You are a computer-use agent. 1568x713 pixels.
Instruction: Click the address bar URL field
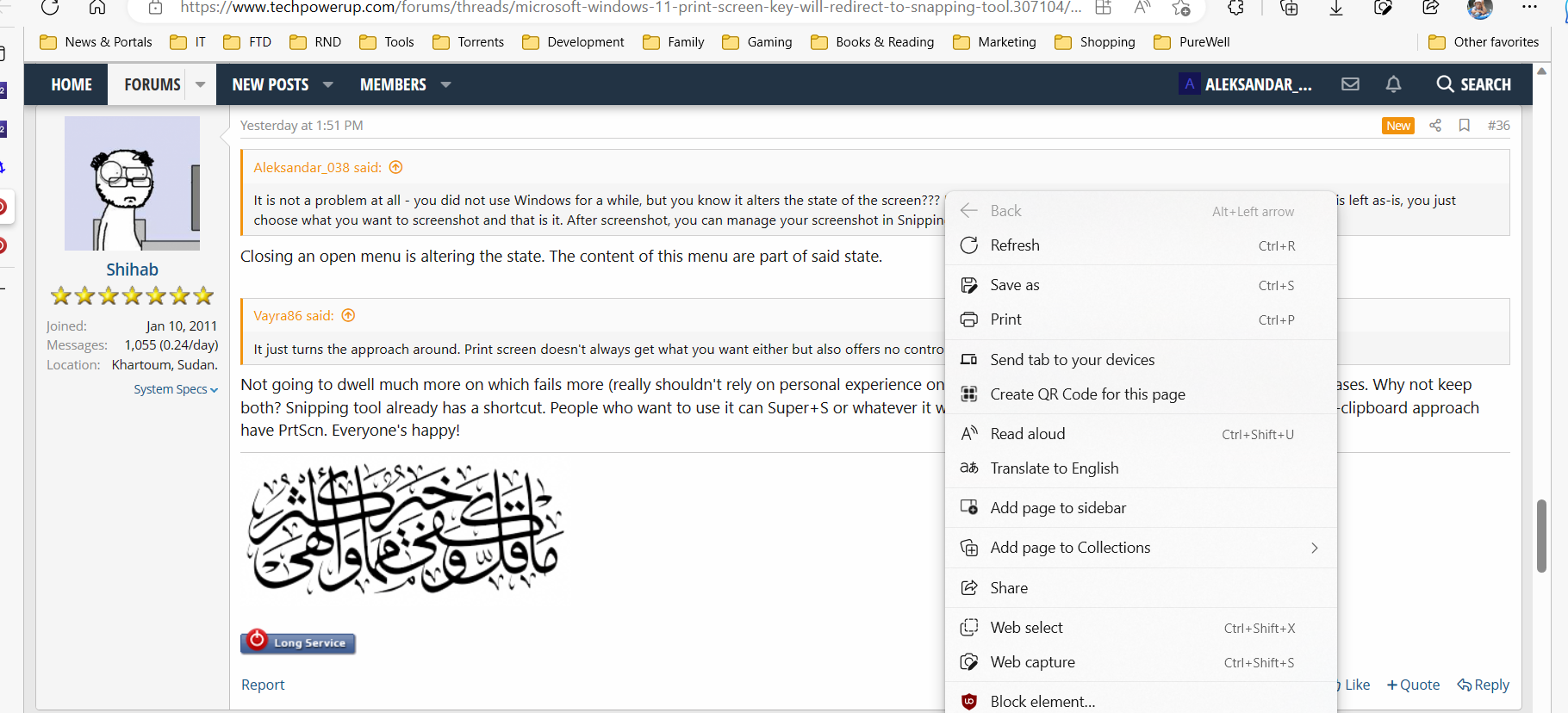(630, 8)
